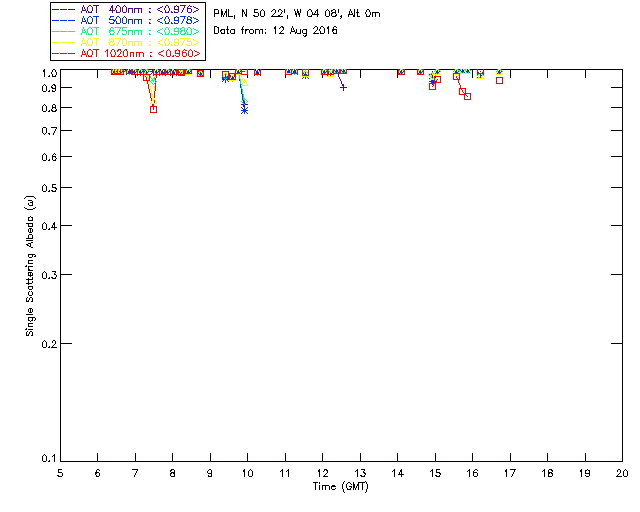Select legend text 'AOT 500nm : <0.978>'
The height and width of the screenshot is (512, 640).
(x=140, y=20)
